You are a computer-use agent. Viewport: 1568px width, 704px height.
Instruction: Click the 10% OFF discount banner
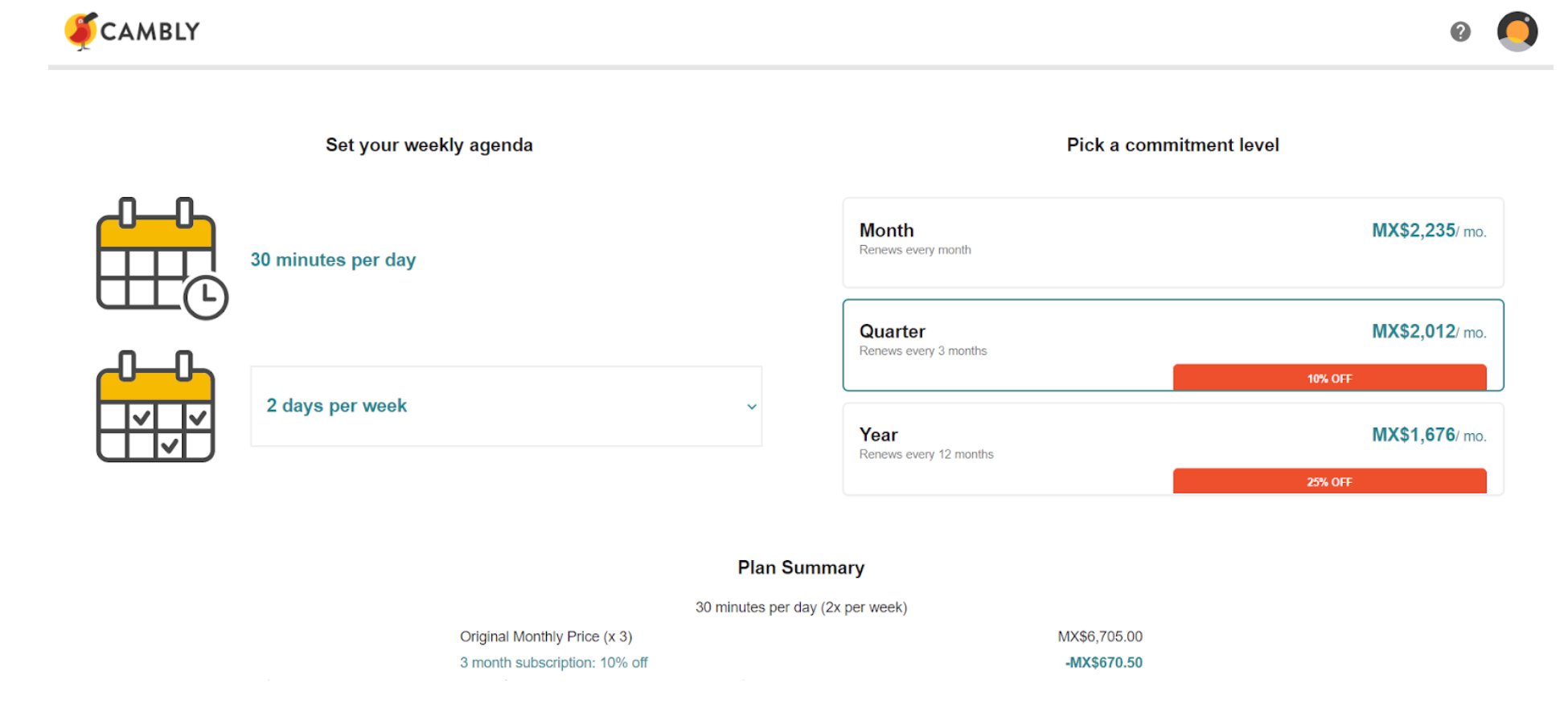pyautogui.click(x=1329, y=378)
